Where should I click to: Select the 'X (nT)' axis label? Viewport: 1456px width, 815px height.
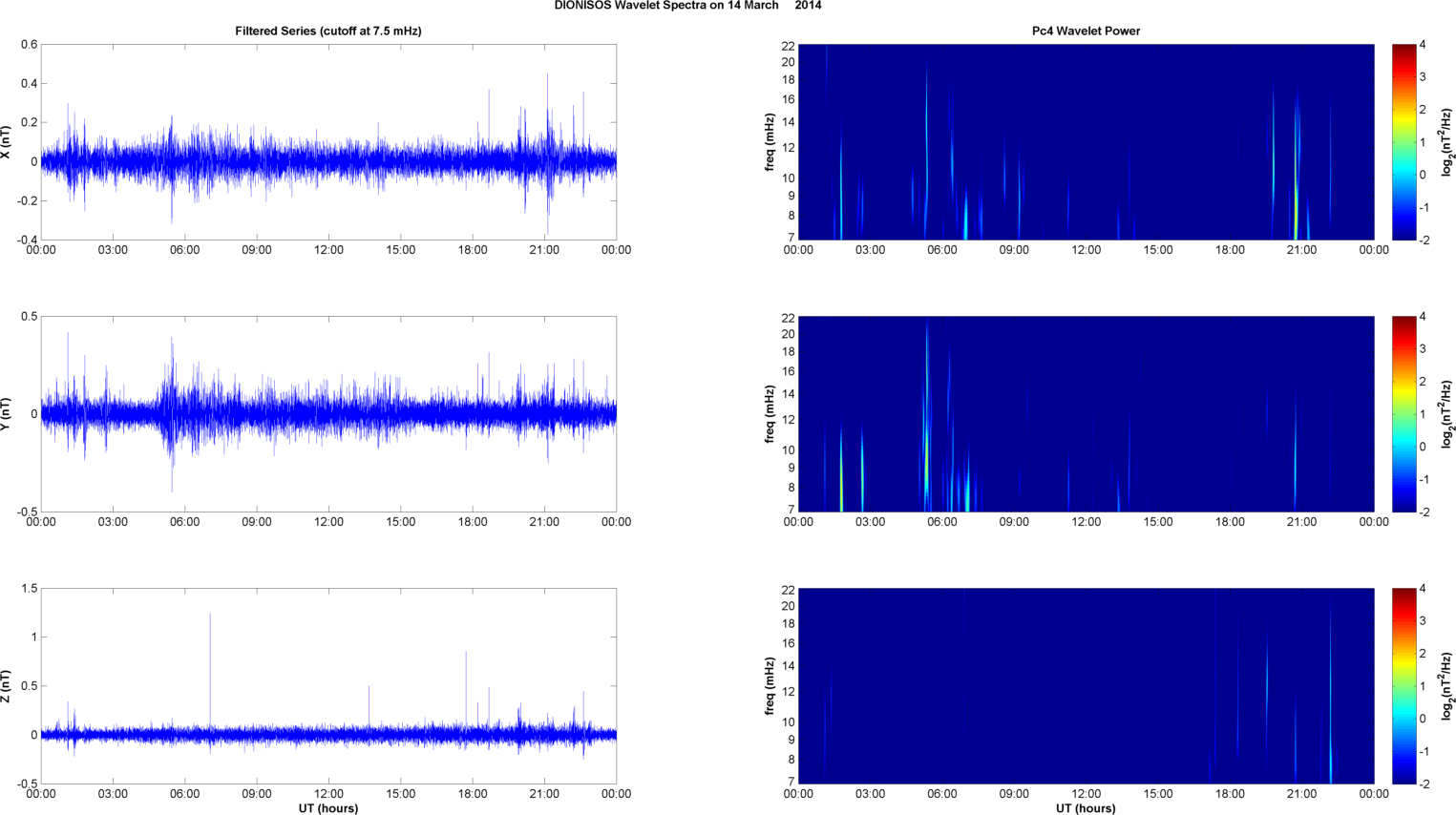[x=6, y=142]
